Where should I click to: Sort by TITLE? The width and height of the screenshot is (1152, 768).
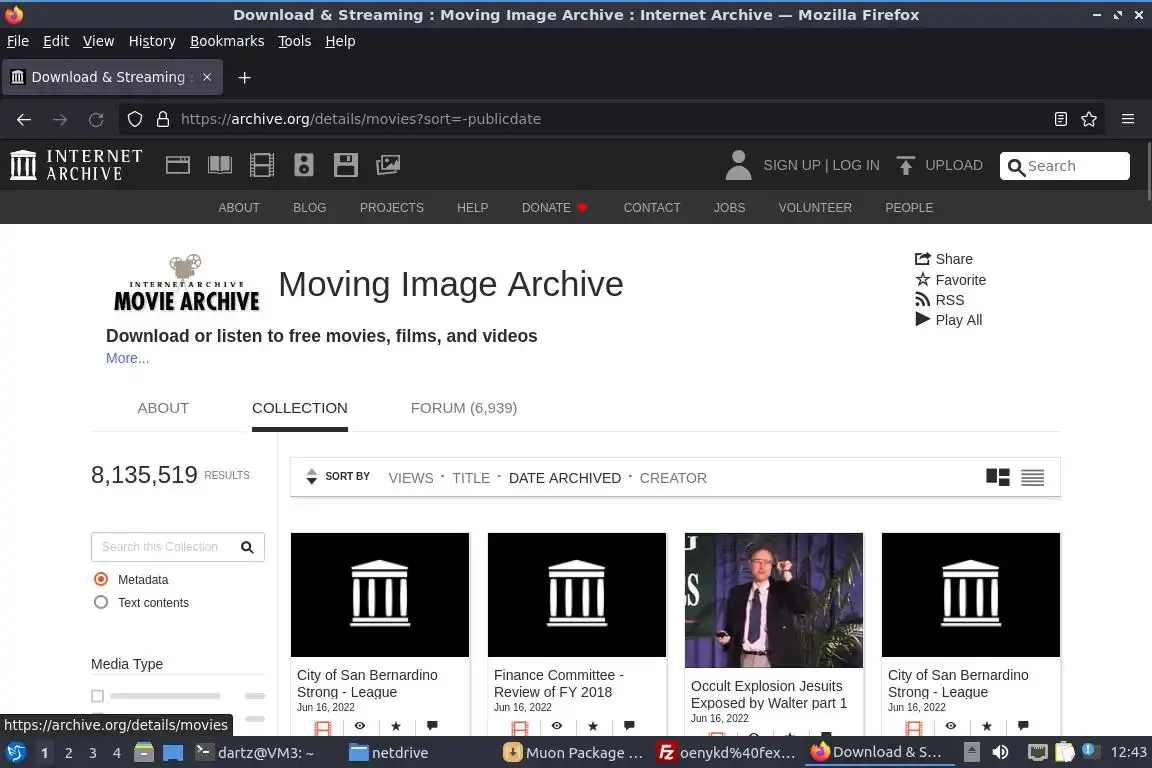coord(471,478)
